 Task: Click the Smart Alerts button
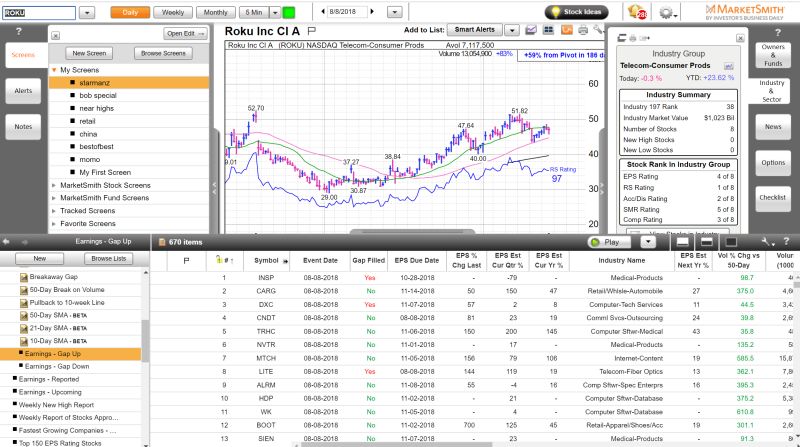(x=474, y=30)
